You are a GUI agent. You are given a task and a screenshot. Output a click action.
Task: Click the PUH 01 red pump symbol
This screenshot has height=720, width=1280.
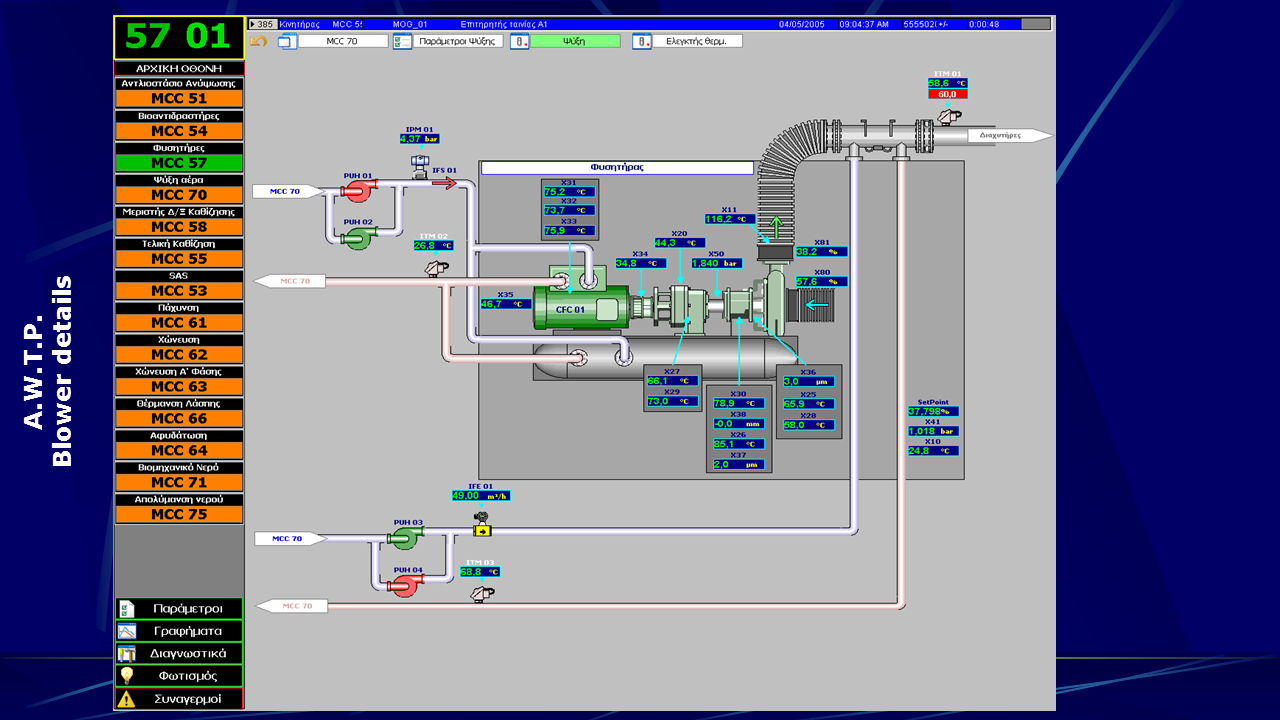pos(358,189)
